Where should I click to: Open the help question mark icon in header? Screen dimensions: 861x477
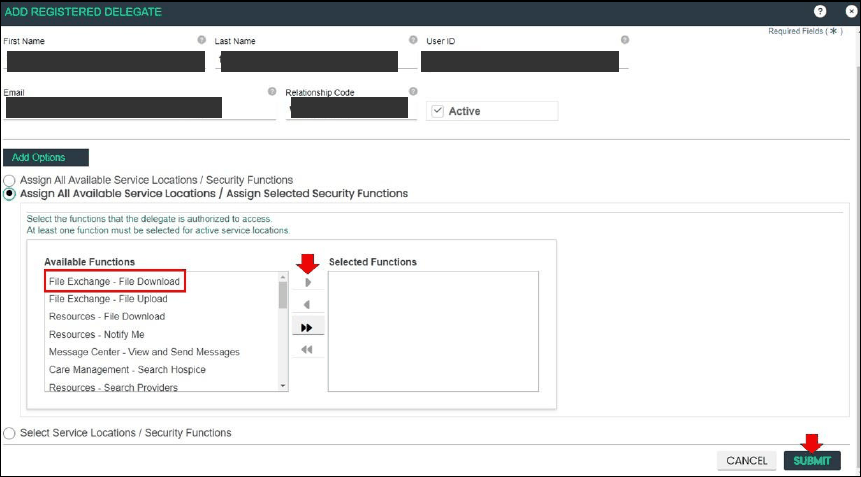tap(820, 12)
